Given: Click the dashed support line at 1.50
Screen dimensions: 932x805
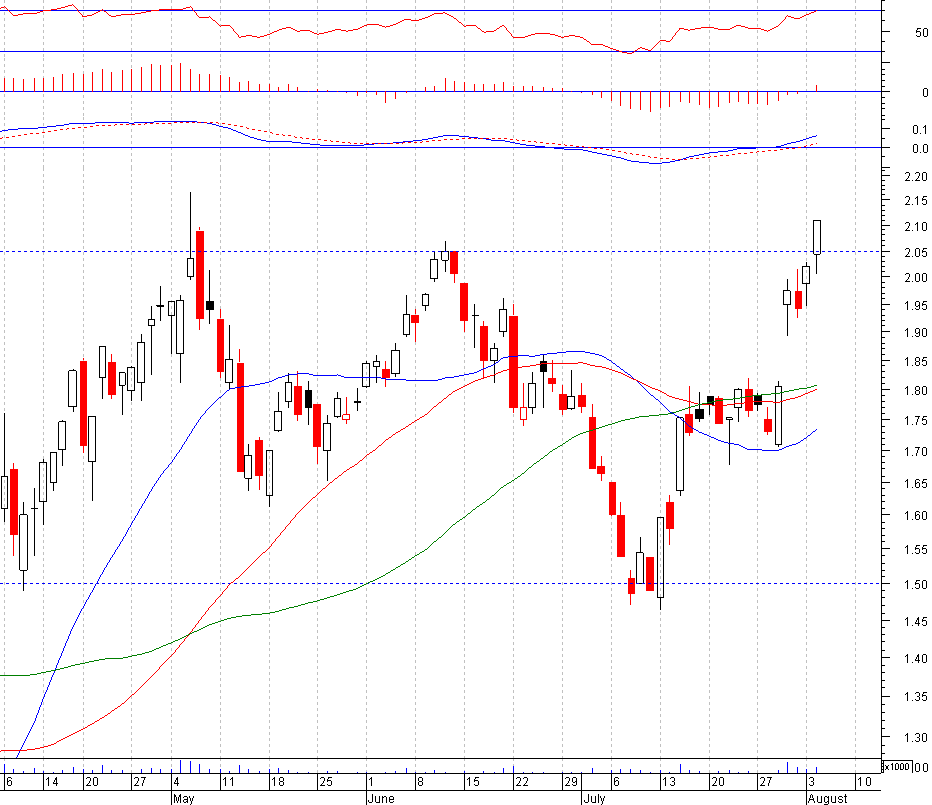Looking at the screenshot, I should (440, 583).
